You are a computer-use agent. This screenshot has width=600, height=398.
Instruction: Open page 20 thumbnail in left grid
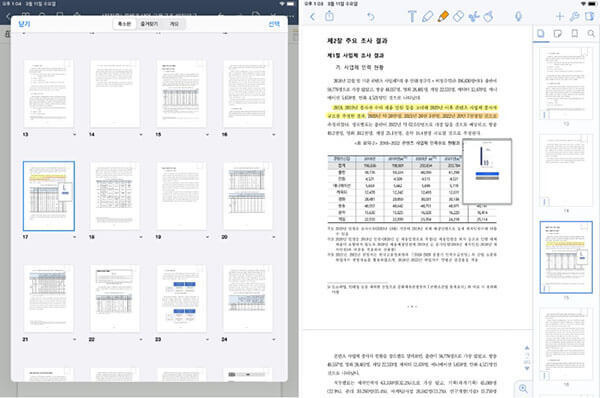click(248, 196)
